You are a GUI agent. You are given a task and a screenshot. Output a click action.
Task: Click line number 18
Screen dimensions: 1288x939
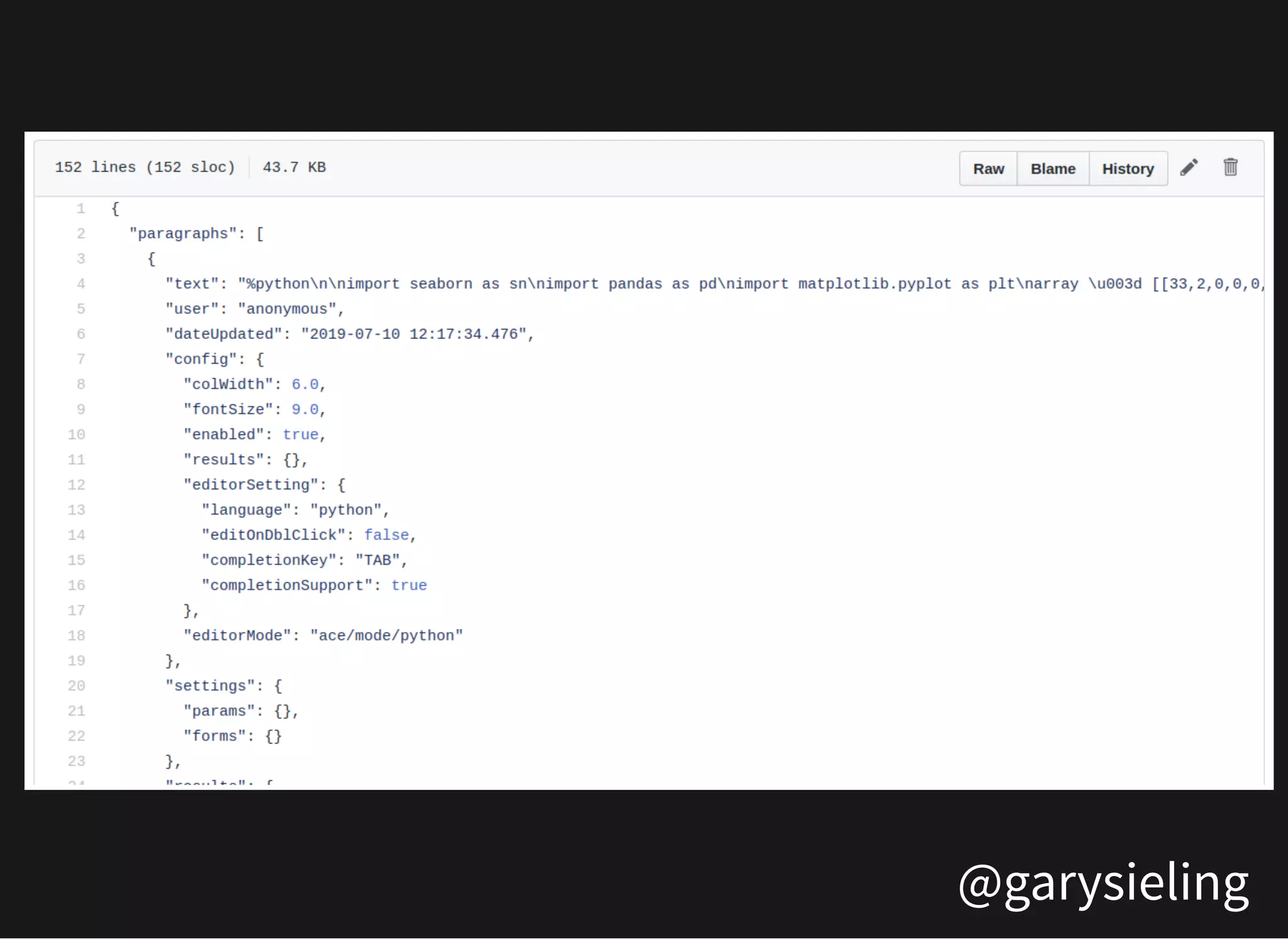pos(77,636)
